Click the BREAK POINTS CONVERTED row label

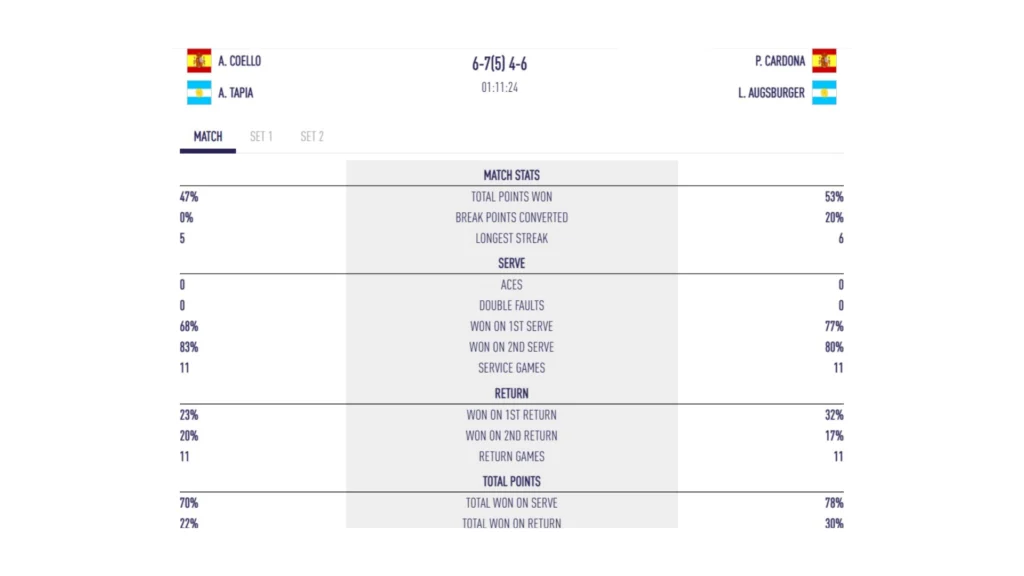[x=511, y=217]
